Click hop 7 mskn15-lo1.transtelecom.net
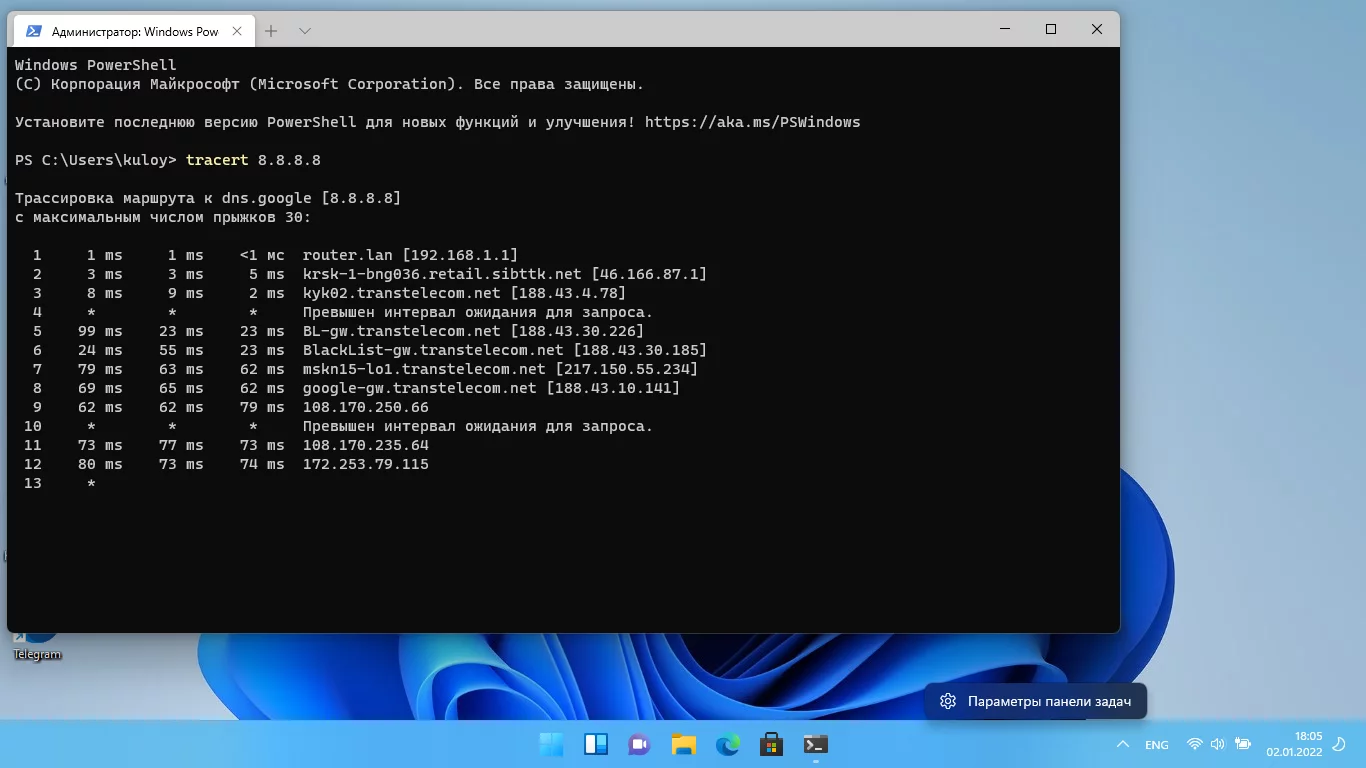This screenshot has height=768, width=1366. point(500,369)
